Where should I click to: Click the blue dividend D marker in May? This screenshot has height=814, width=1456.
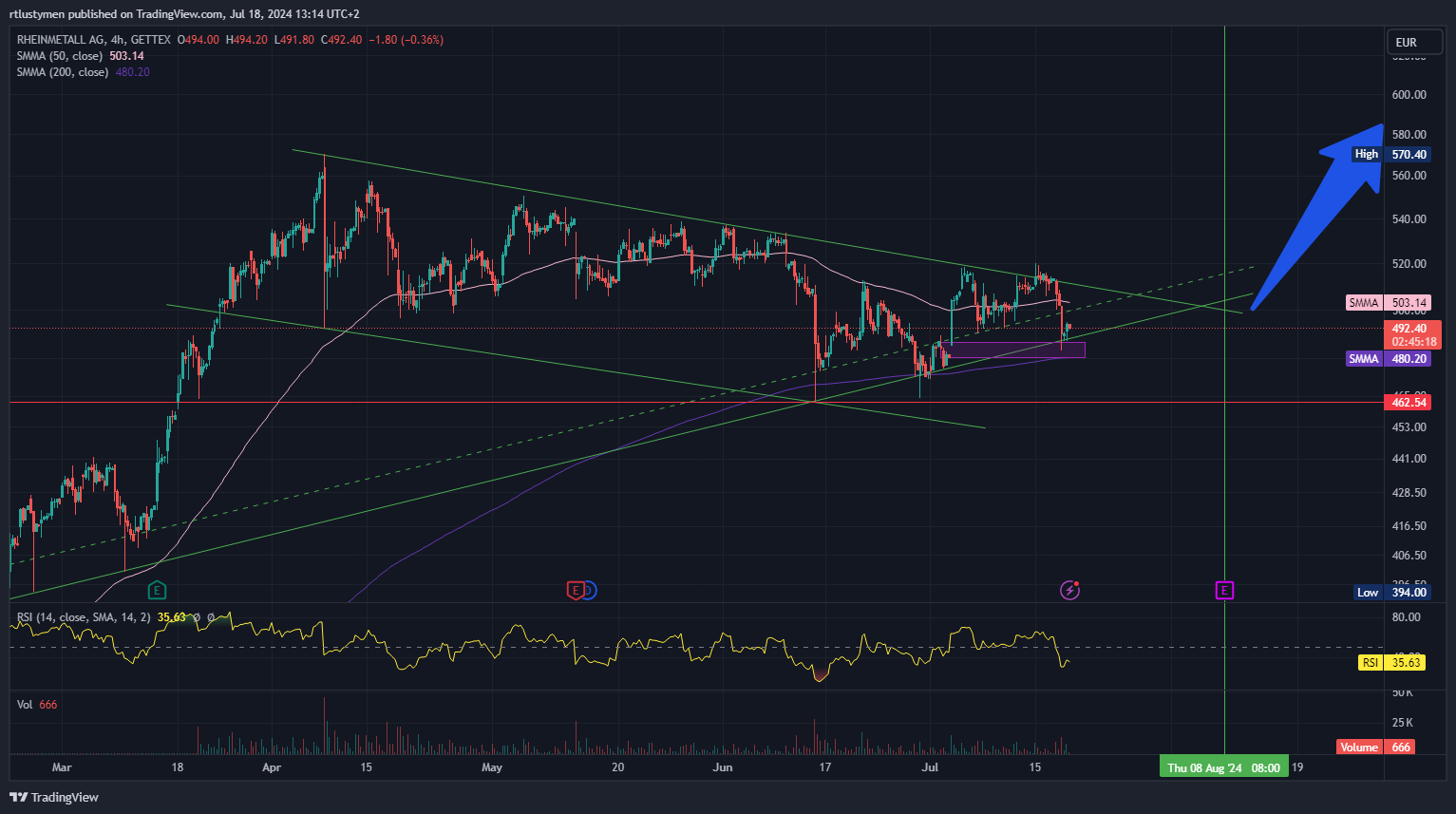click(589, 591)
